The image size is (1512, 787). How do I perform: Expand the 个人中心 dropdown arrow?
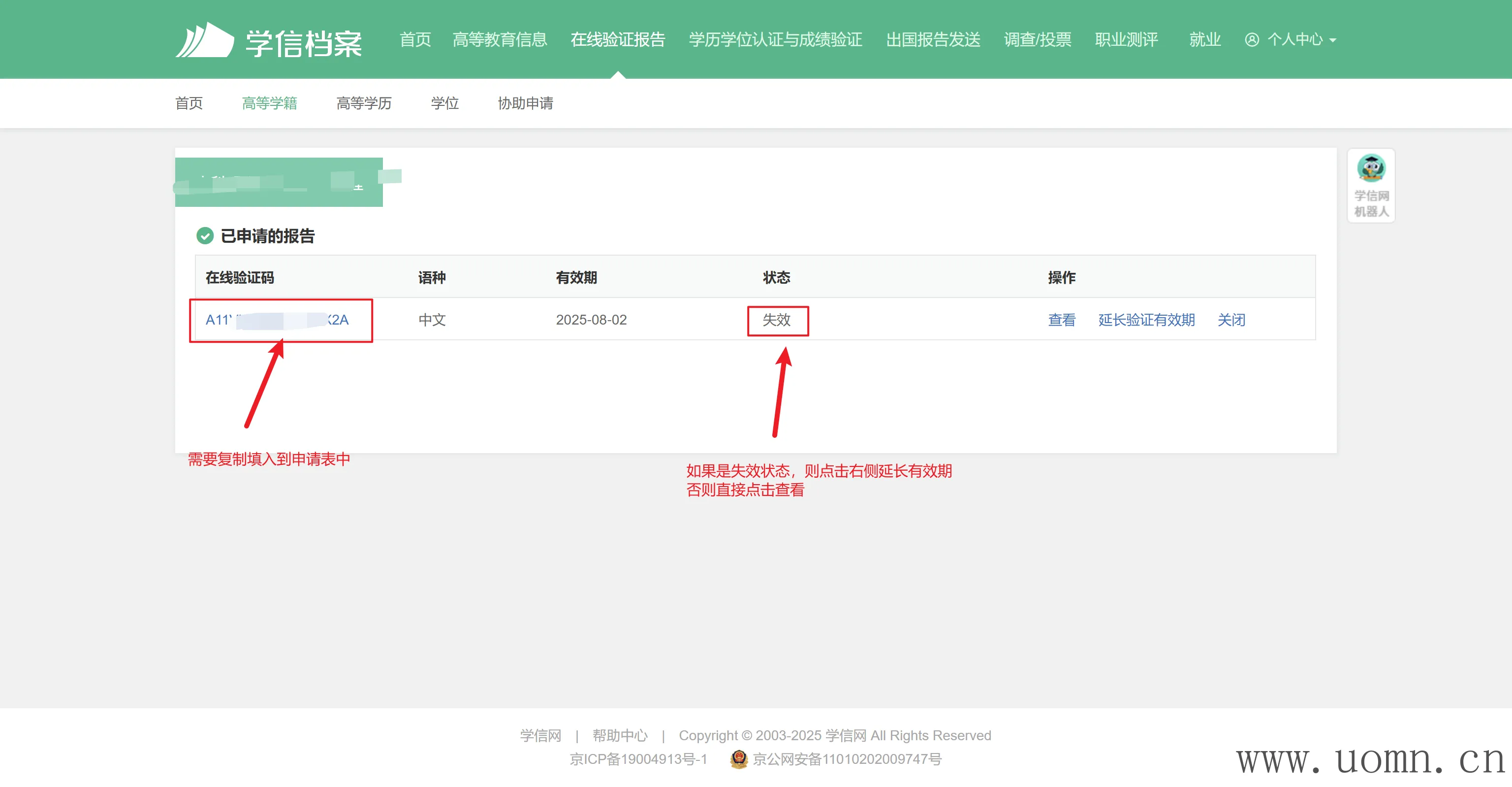[x=1333, y=40]
